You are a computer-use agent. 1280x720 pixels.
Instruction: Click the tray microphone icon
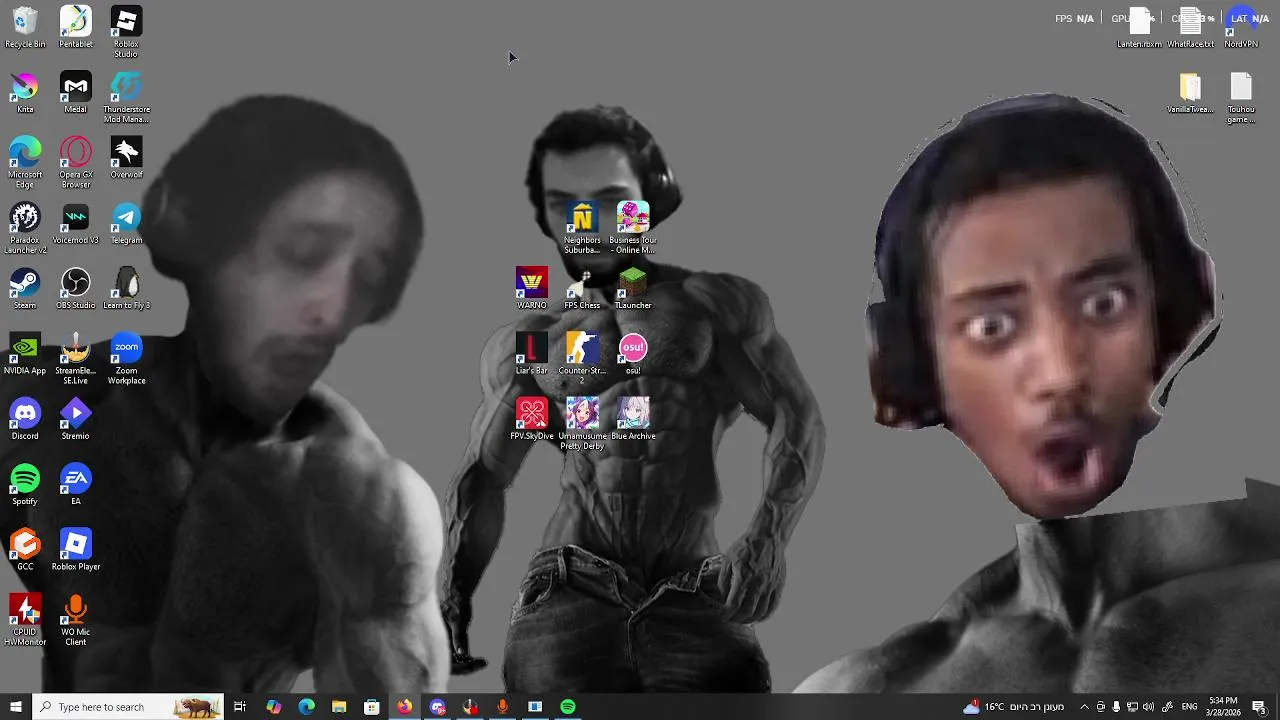pos(1116,707)
